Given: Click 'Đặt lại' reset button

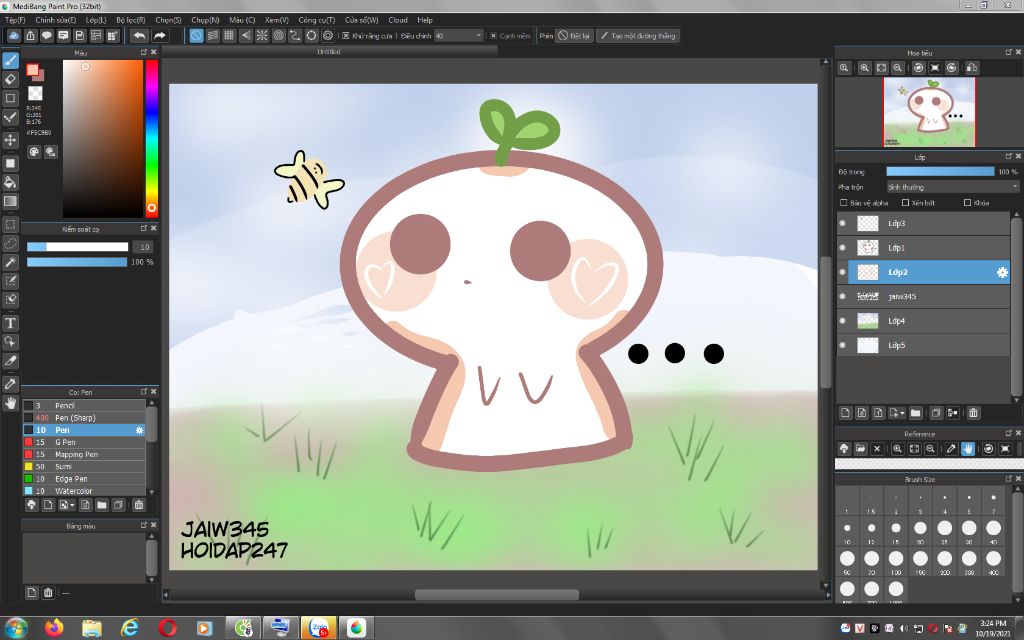Looking at the screenshot, I should [574, 36].
